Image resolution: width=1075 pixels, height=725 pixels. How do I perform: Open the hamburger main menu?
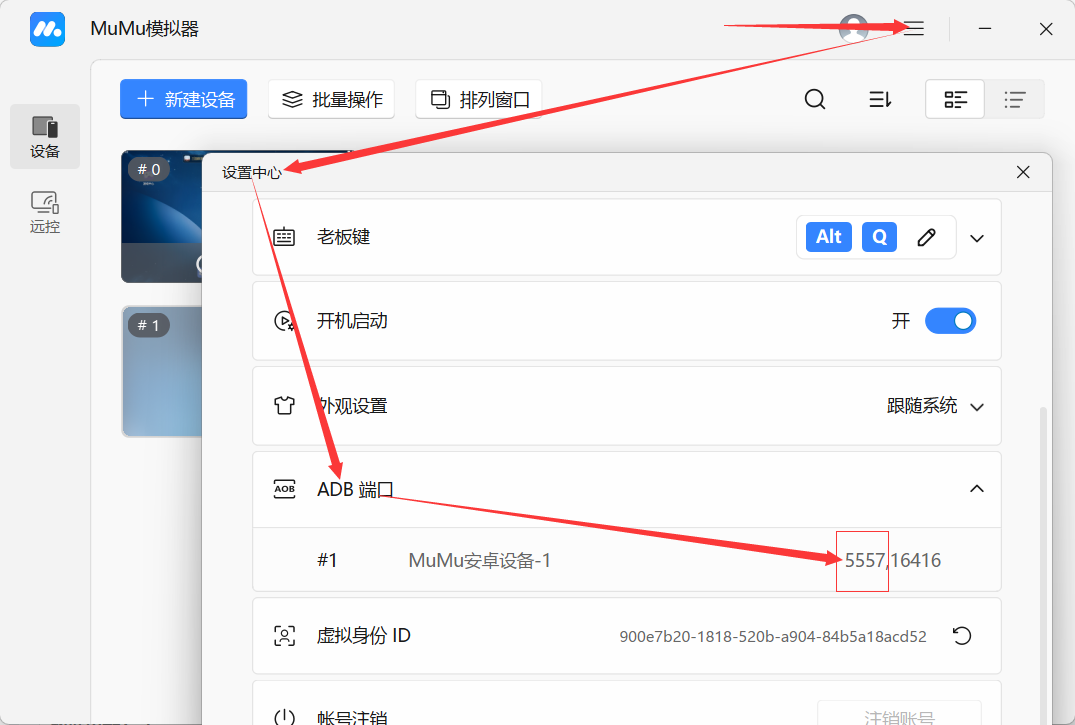click(914, 28)
